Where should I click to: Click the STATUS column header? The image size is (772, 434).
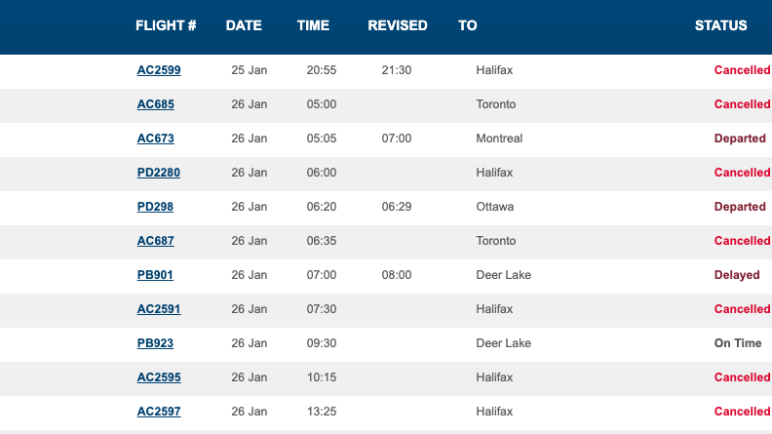[721, 26]
